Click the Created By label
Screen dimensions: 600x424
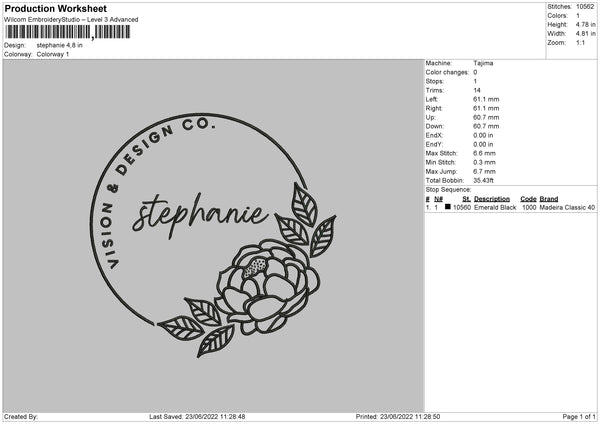coord(21,417)
